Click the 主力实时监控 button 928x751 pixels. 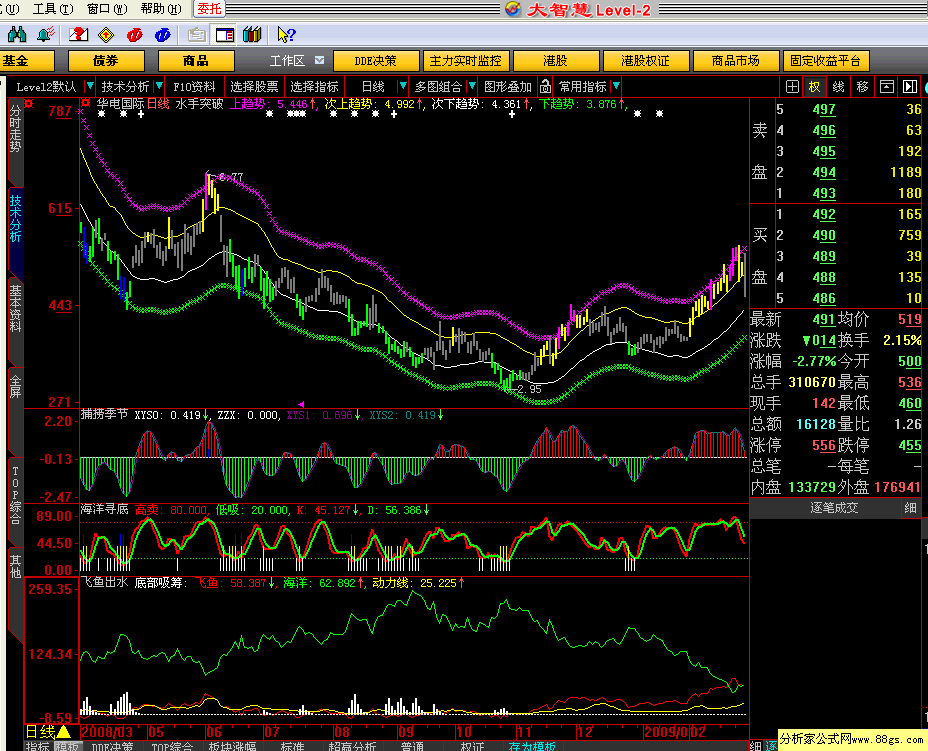(x=465, y=61)
